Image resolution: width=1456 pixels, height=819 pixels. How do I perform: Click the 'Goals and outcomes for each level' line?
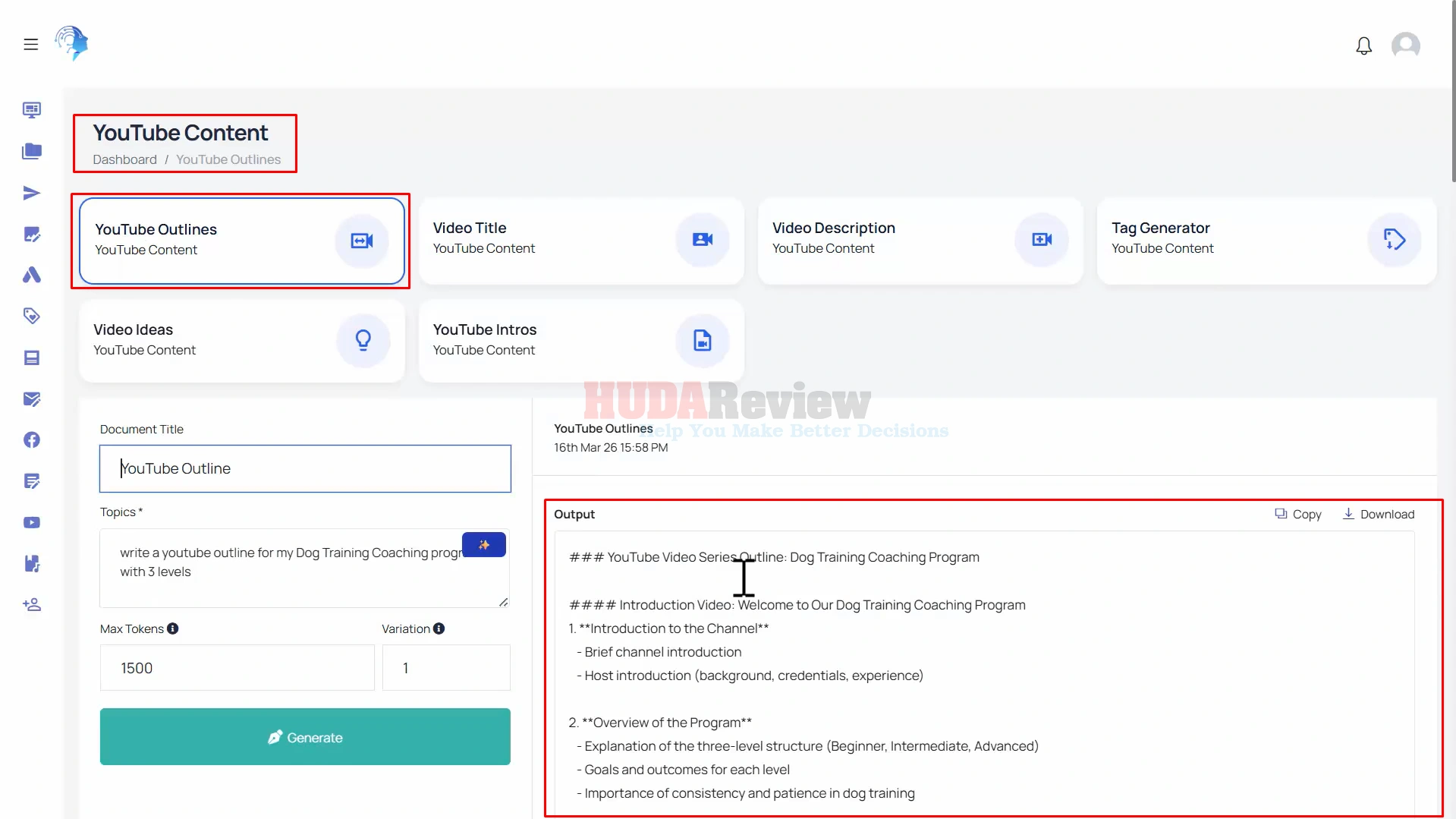tap(683, 770)
